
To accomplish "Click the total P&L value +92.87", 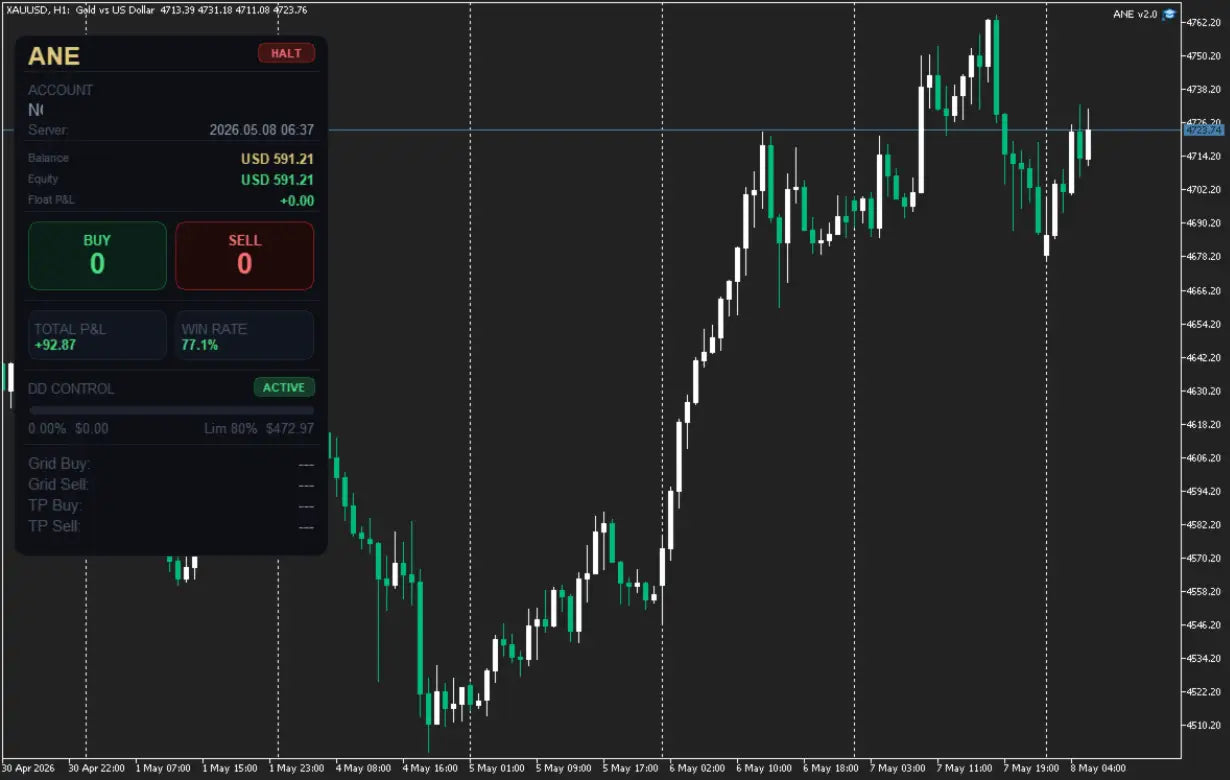I will tap(55, 345).
